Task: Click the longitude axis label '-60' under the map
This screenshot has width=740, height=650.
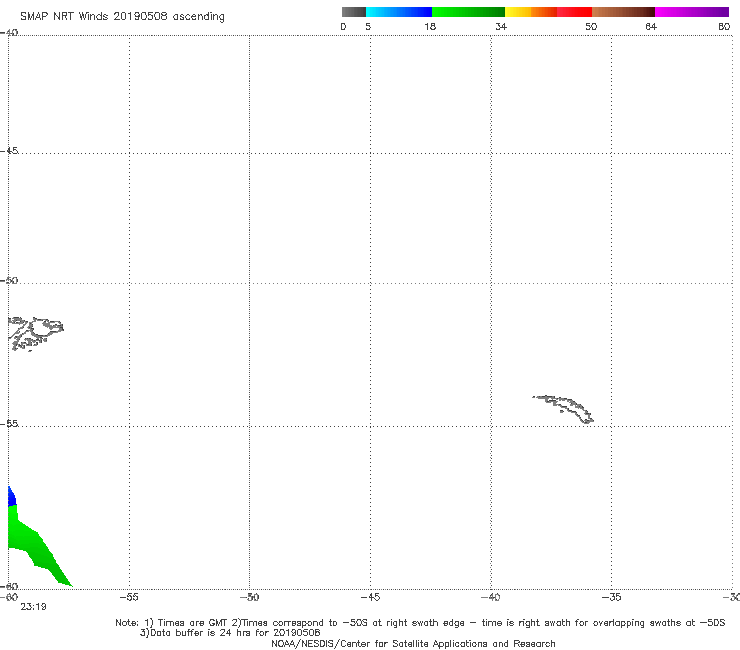Action: click(x=8, y=597)
